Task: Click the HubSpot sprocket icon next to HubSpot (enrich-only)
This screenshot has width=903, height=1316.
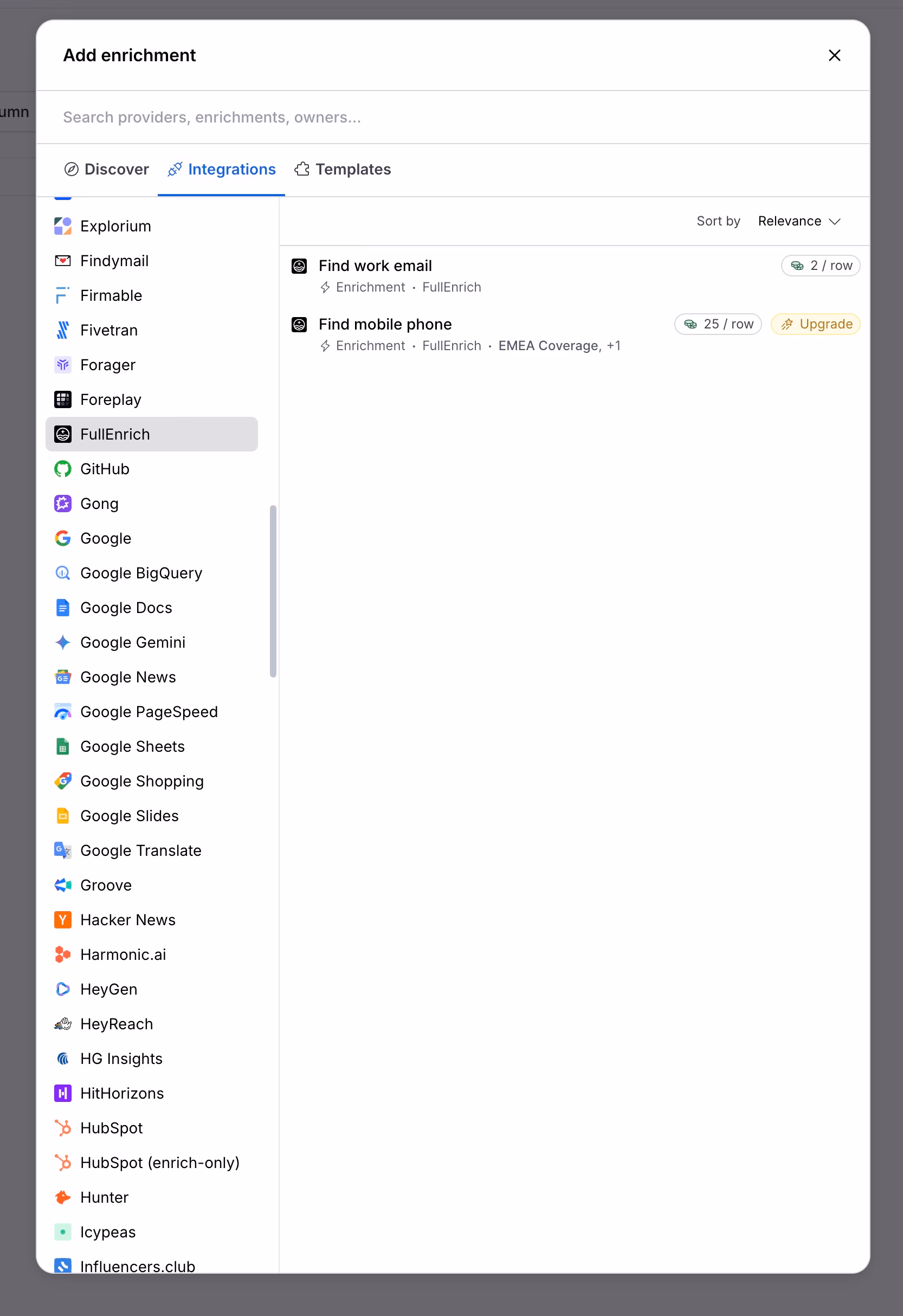Action: [x=63, y=1163]
